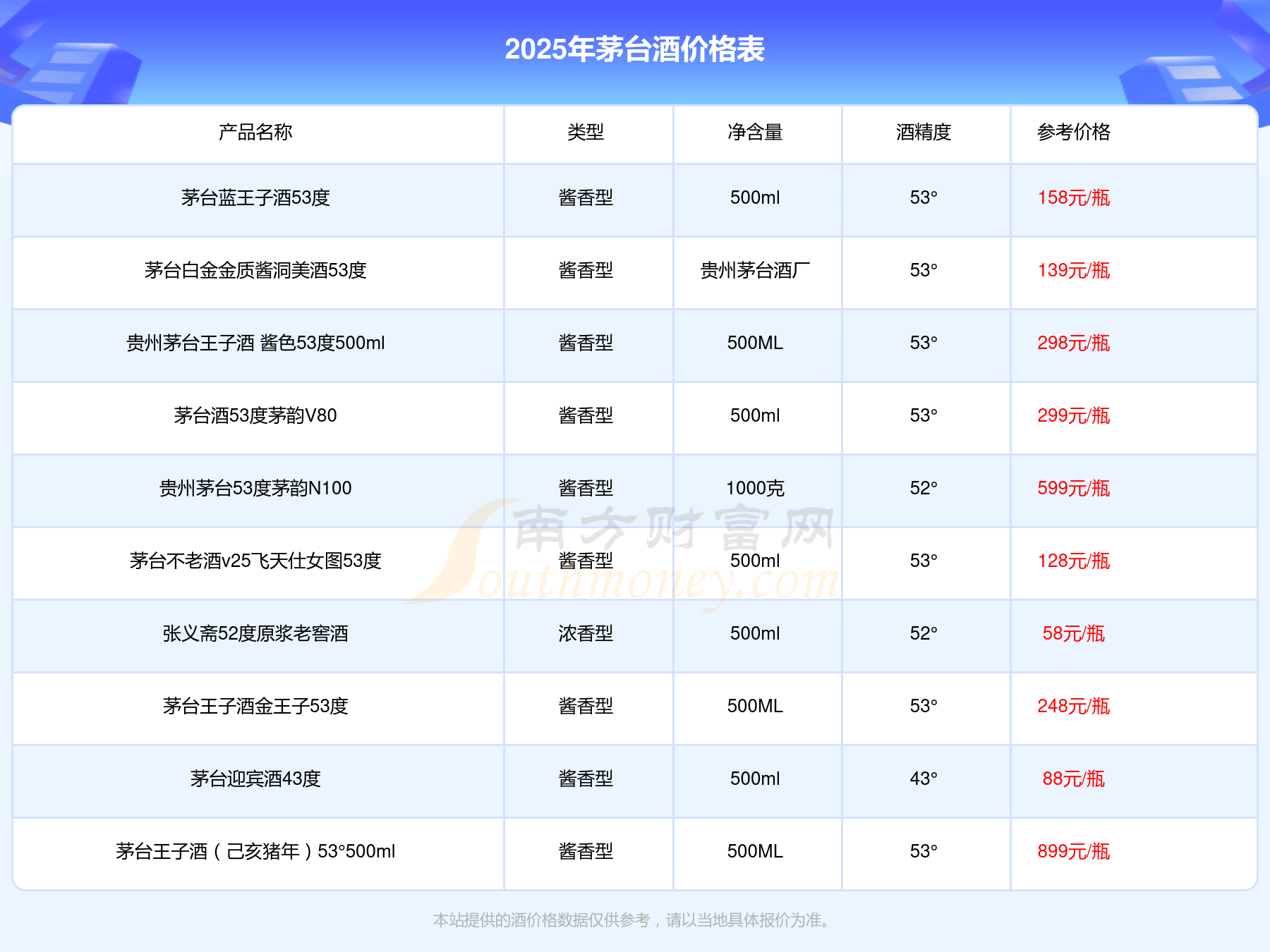Click 500ML in 金王子53度 row
The image size is (1270, 952).
coord(755,706)
